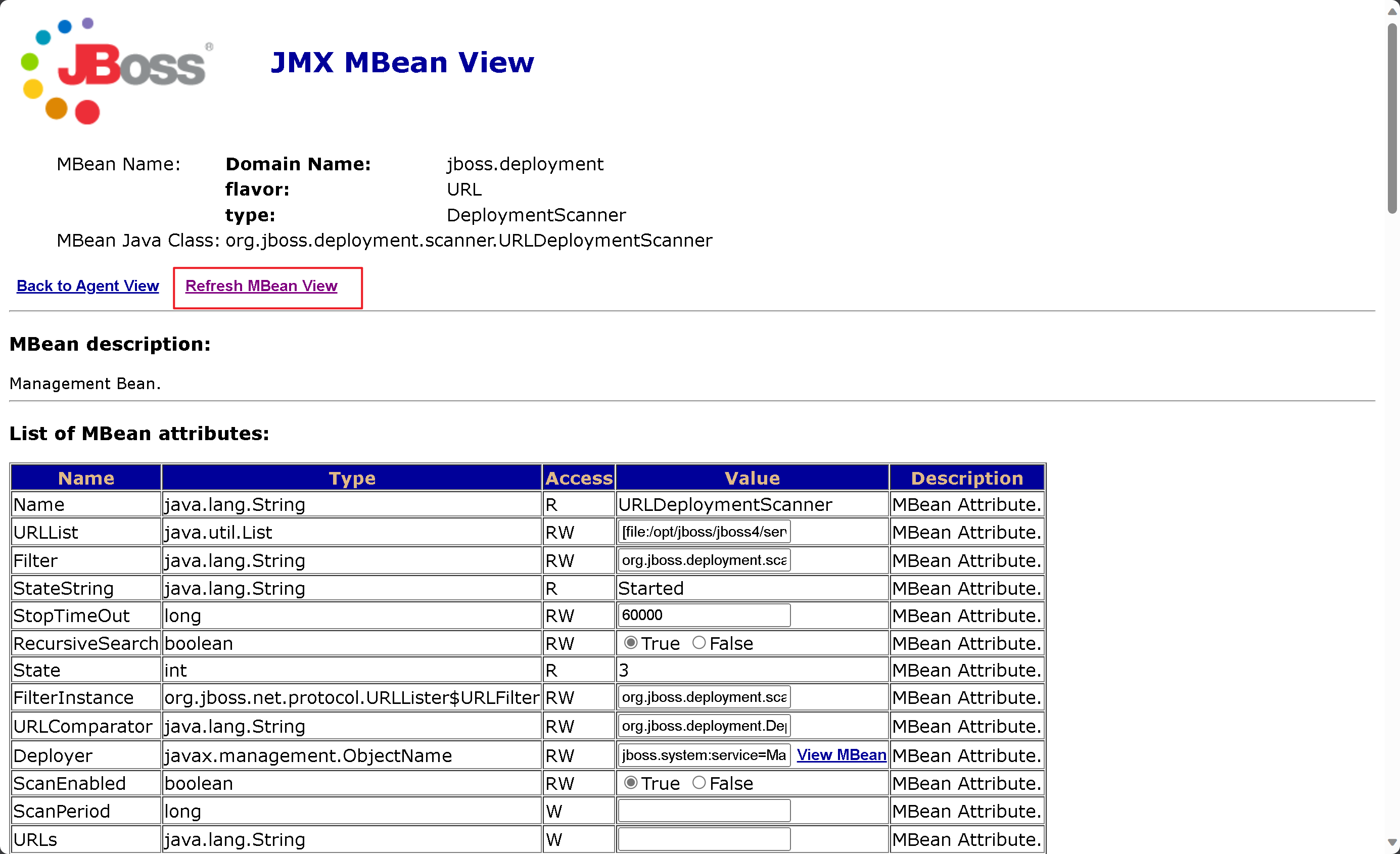The width and height of the screenshot is (1400, 854).
Task: Select True for ScanEnabled
Action: (630, 783)
